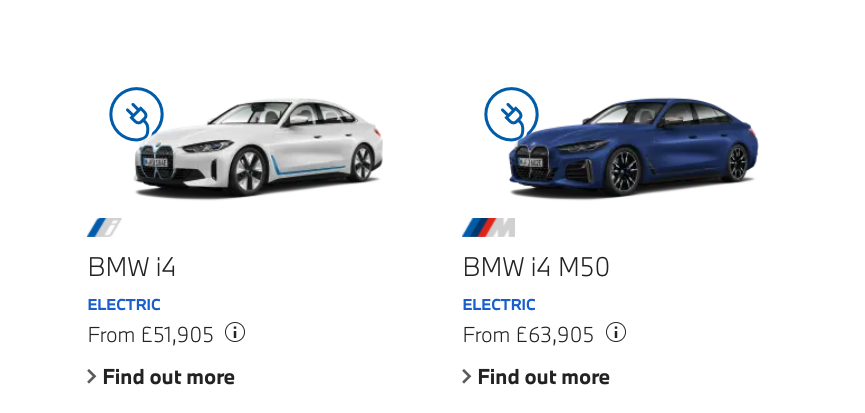Click the BMW i badge above the BMW i4 title

pos(104,228)
